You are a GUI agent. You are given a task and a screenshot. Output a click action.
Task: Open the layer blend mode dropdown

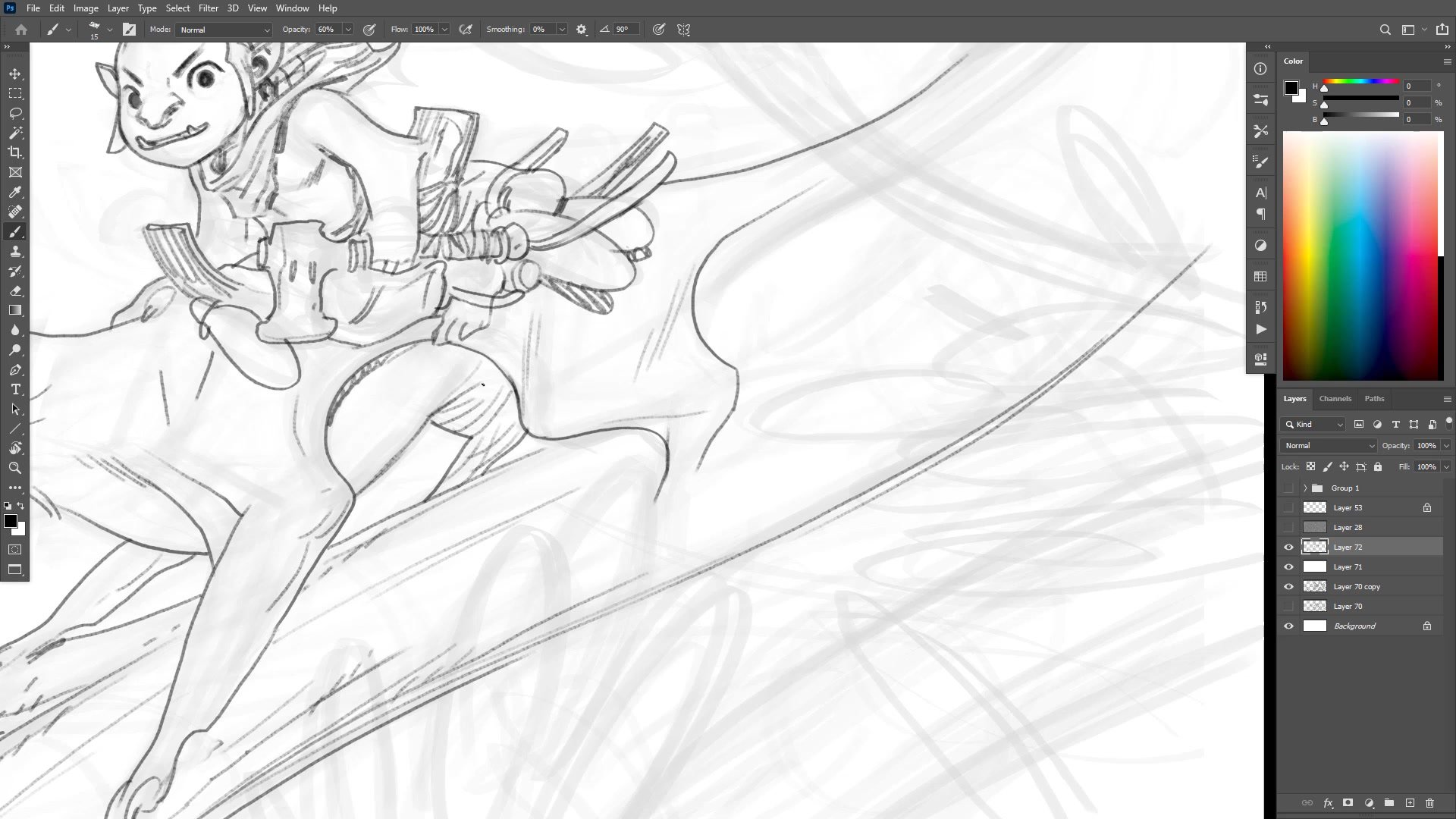point(1329,445)
